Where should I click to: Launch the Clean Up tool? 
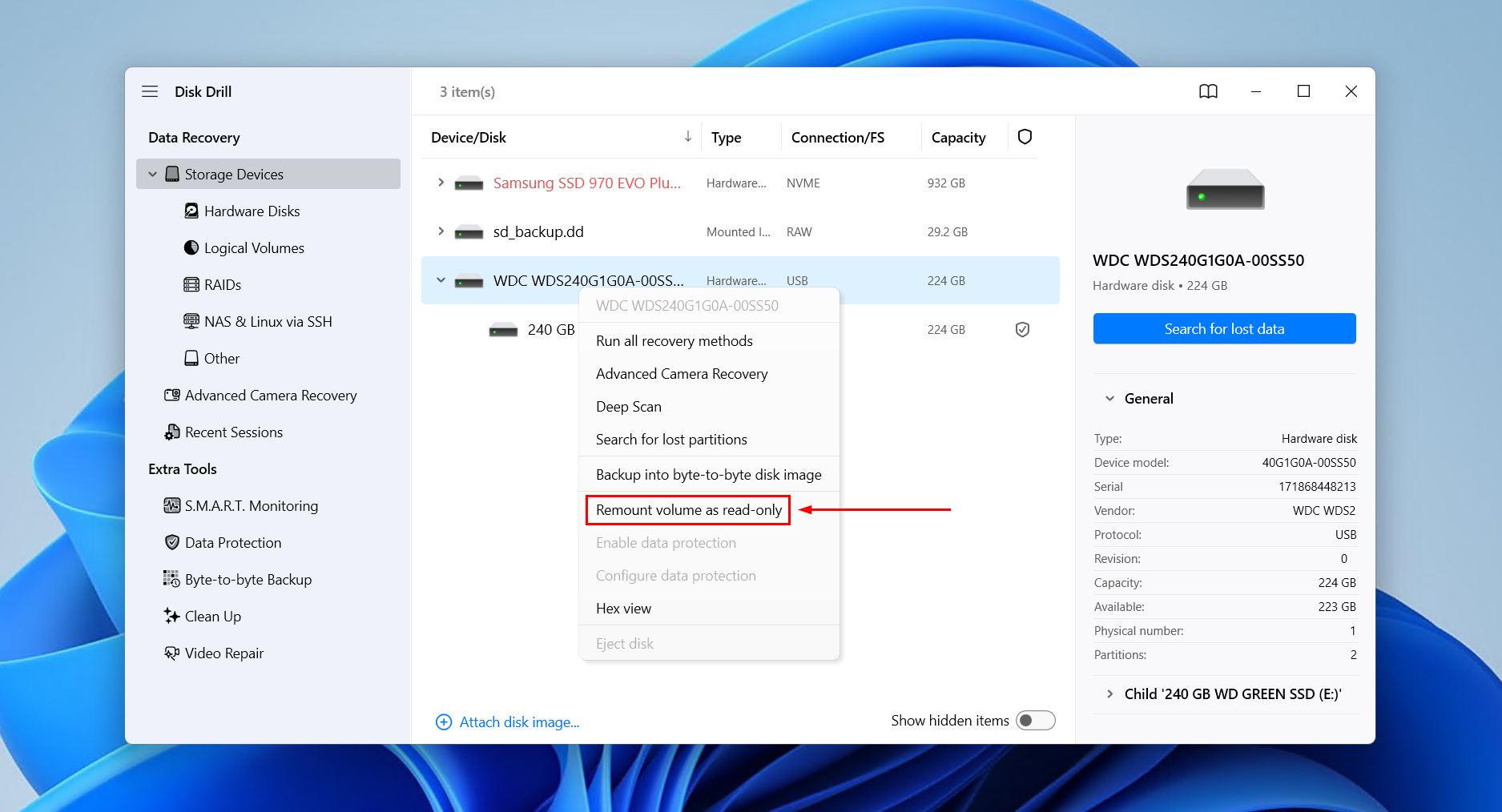(x=212, y=616)
